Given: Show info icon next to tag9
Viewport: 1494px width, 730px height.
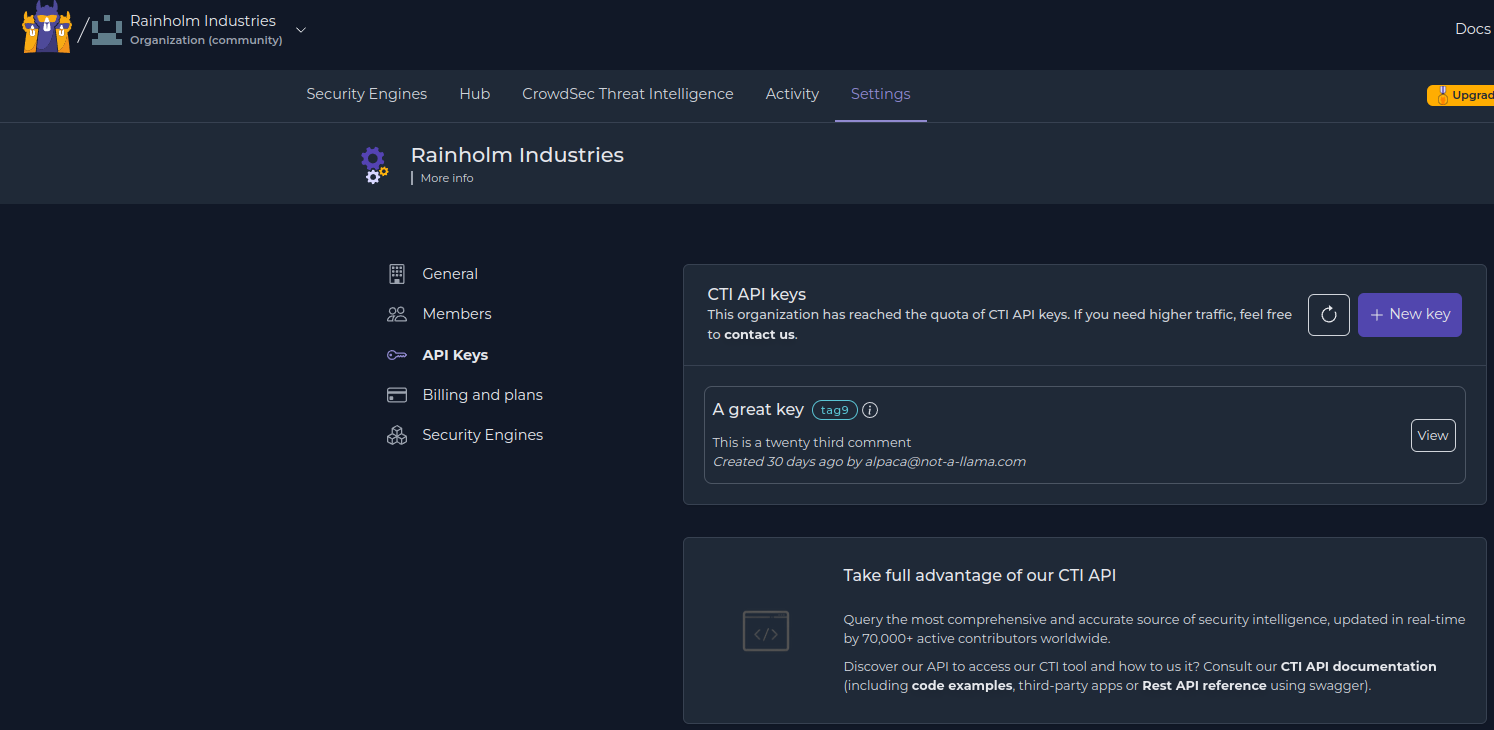Looking at the screenshot, I should pyautogui.click(x=870, y=410).
